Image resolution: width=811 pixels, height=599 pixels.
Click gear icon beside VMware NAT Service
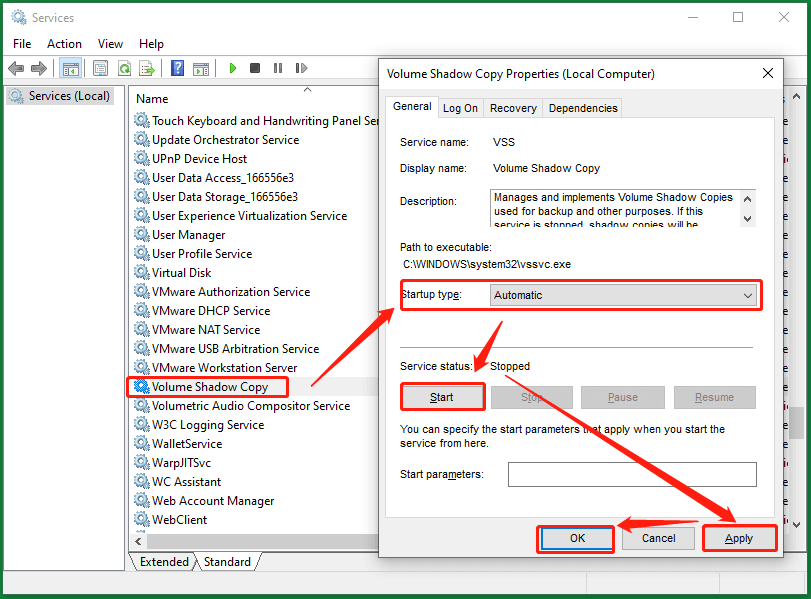coord(142,328)
